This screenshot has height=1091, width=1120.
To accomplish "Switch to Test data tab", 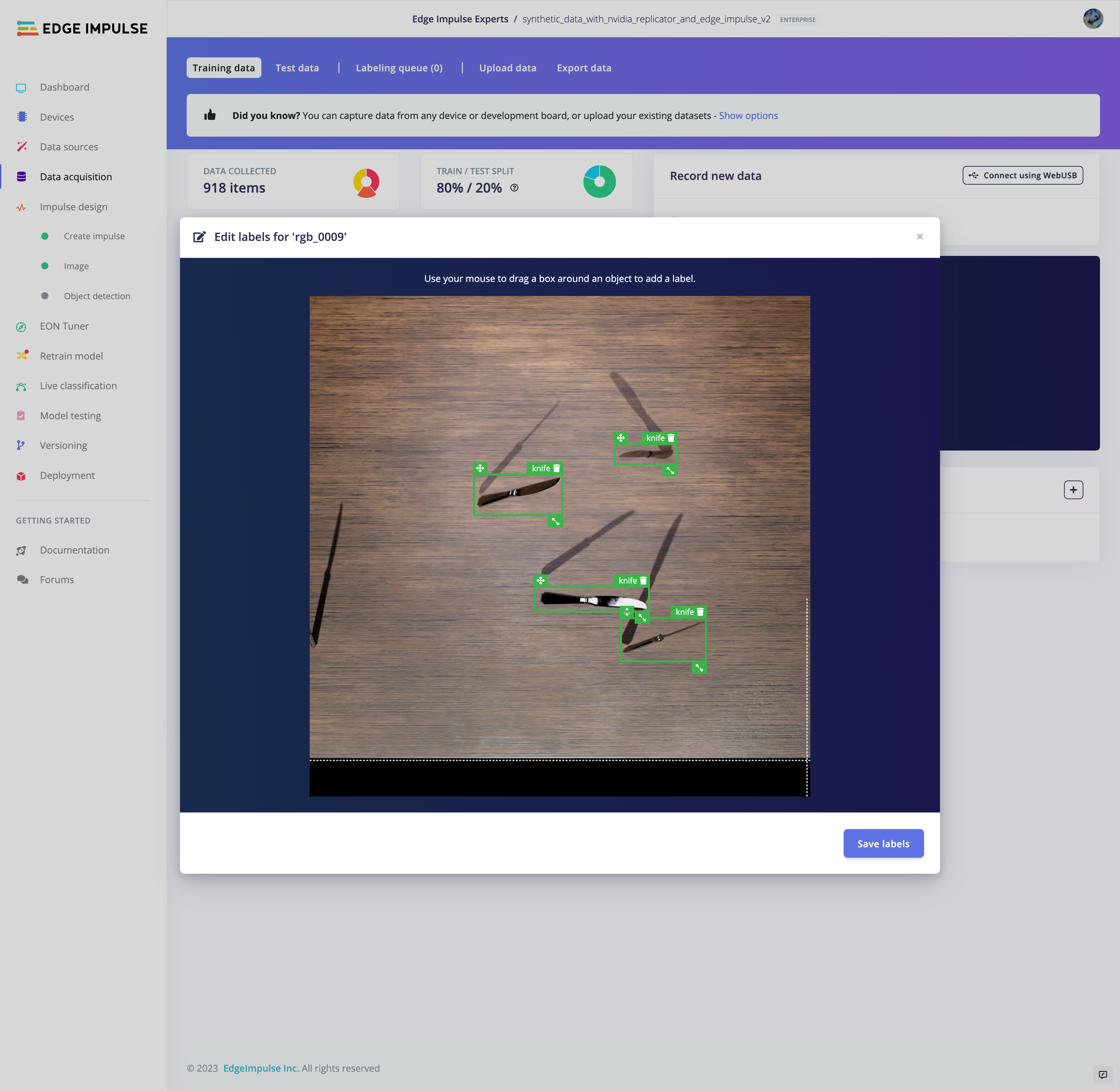I will point(297,68).
